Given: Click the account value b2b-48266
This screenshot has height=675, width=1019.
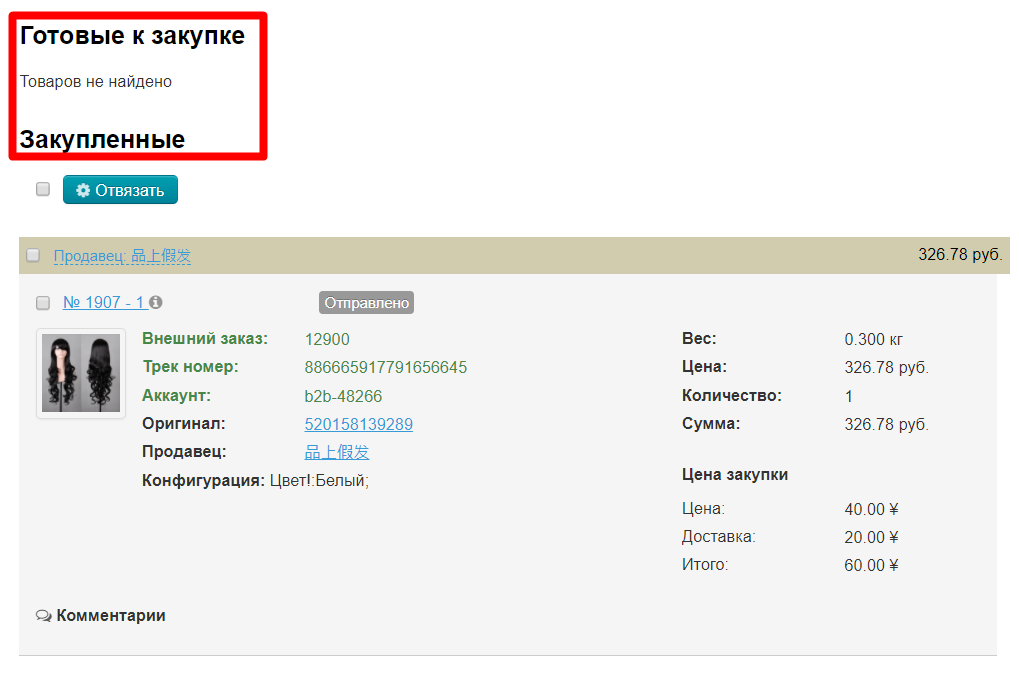Looking at the screenshot, I should 343,396.
